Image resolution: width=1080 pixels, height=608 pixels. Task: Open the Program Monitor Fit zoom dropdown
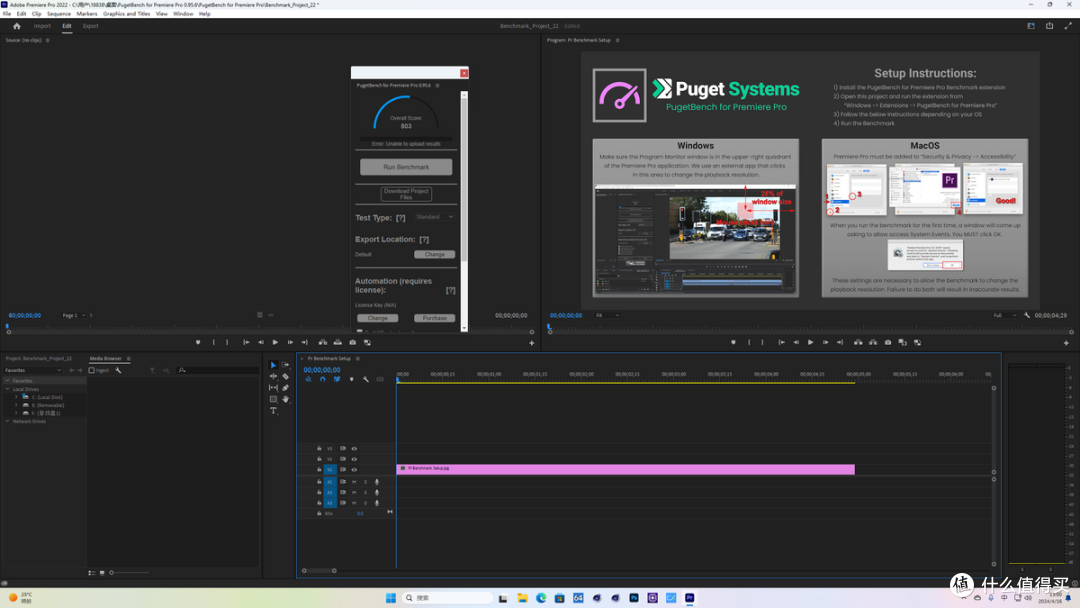[x=608, y=315]
